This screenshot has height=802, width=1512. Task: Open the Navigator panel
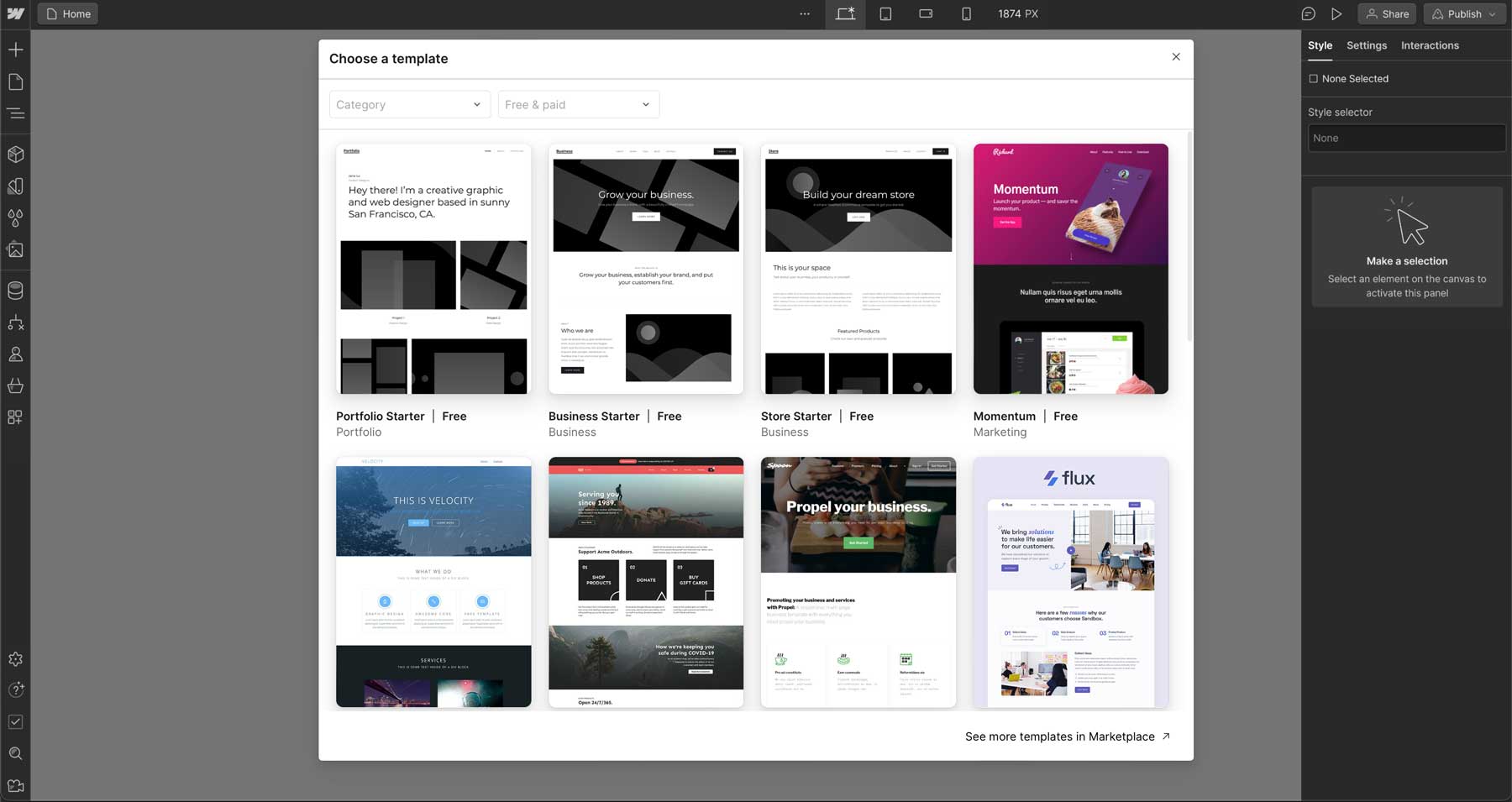pos(15,113)
